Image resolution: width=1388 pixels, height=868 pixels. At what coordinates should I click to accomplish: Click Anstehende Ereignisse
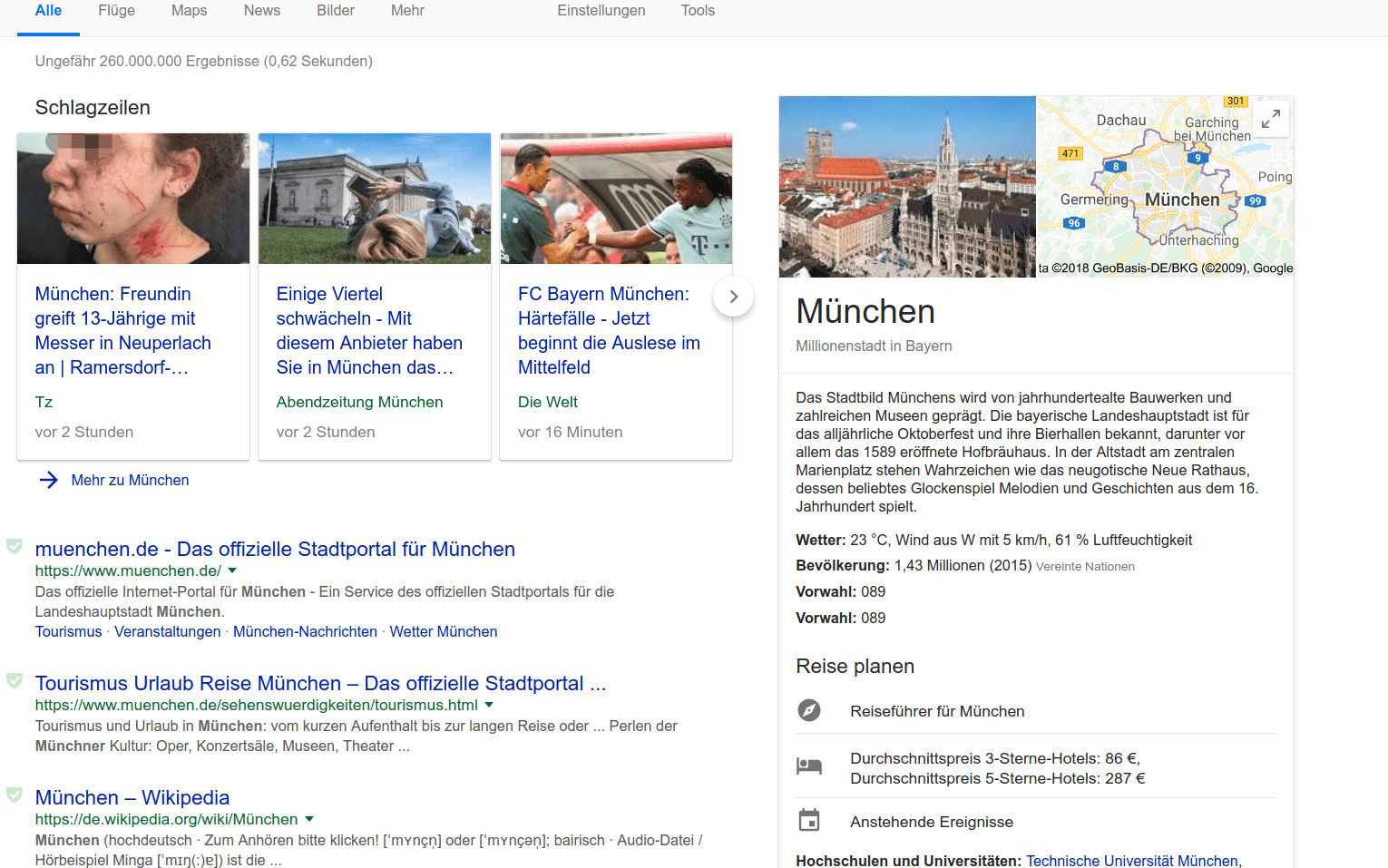point(932,822)
